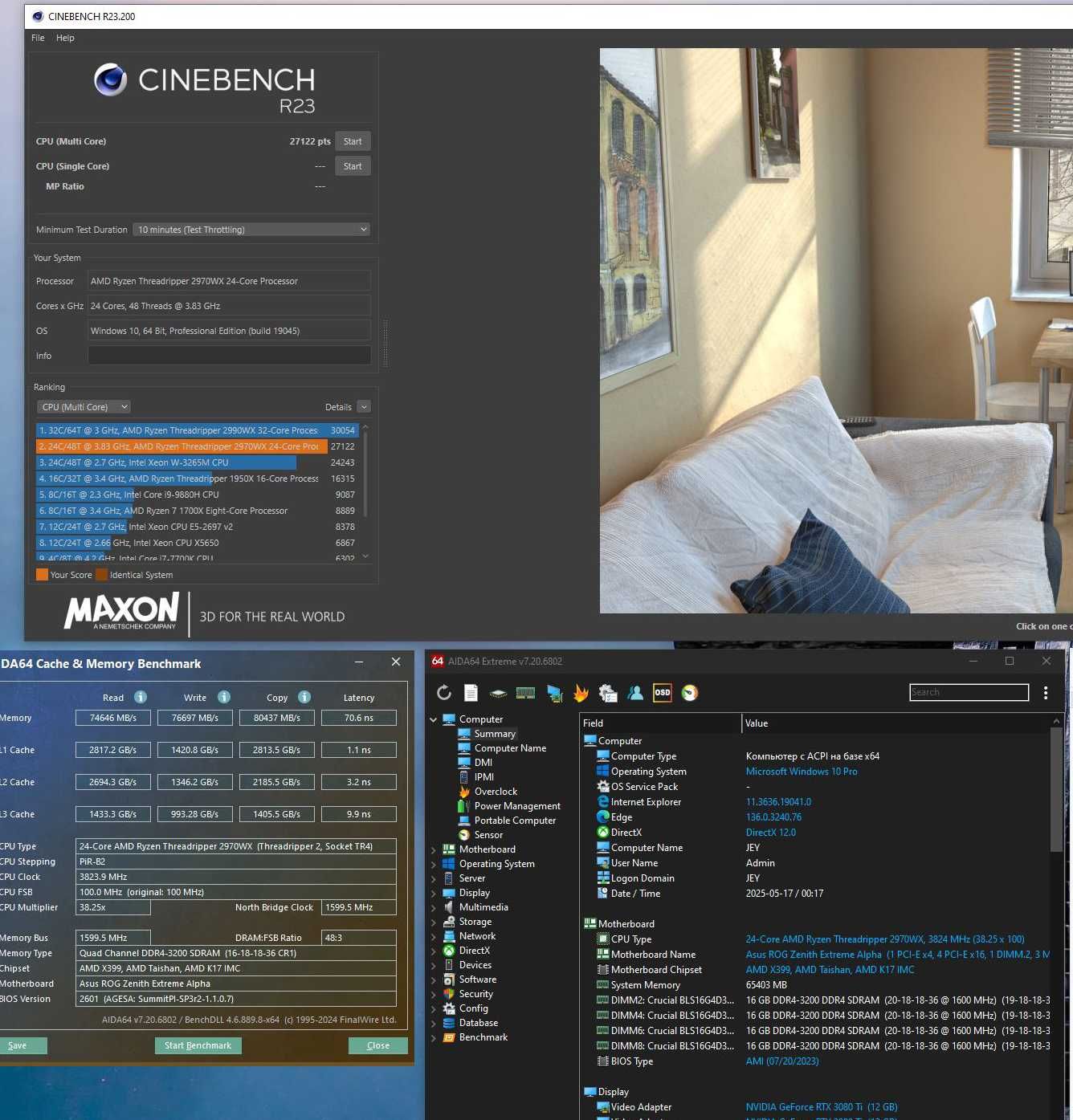Select Summary in the AIDA64 tree
1073x1120 pixels.
(x=495, y=734)
